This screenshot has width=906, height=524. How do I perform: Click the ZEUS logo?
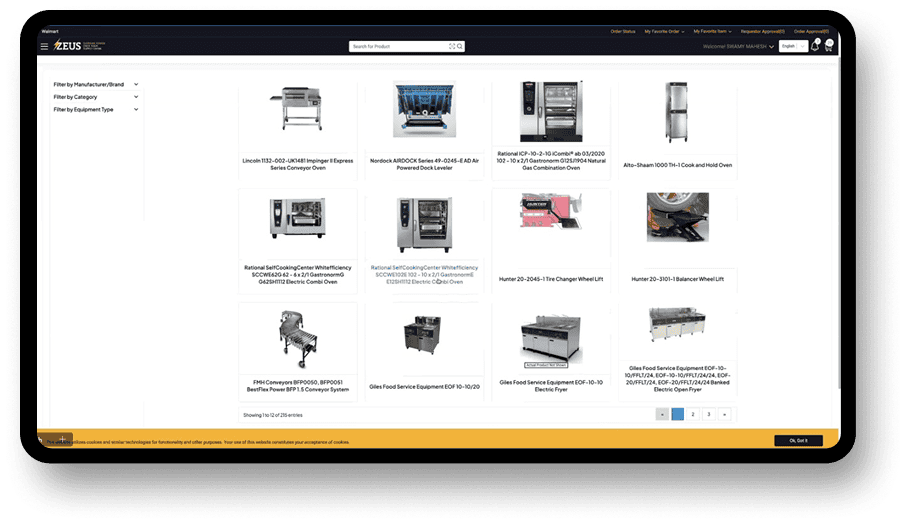point(79,46)
